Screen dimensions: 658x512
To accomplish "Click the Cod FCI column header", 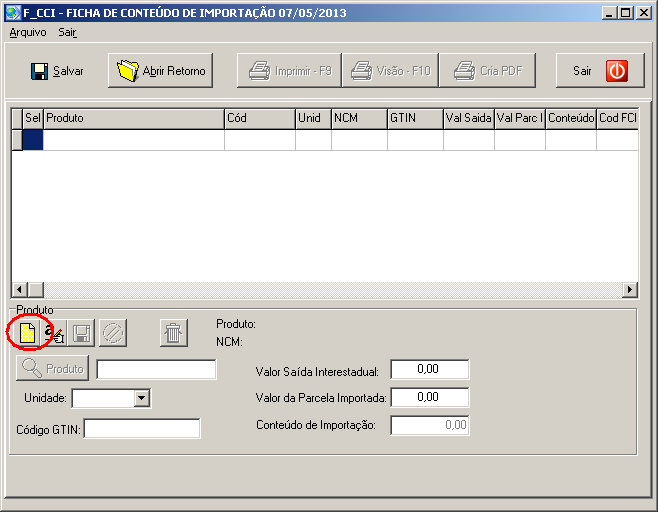I will coord(617,118).
